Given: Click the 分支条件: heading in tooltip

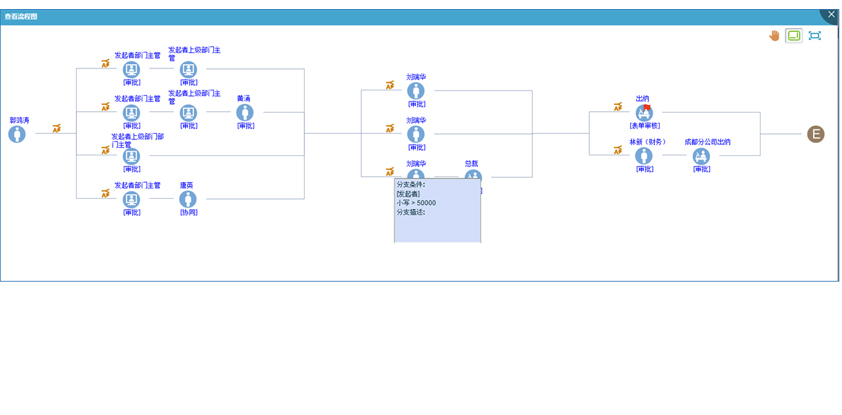Looking at the screenshot, I should (x=411, y=185).
